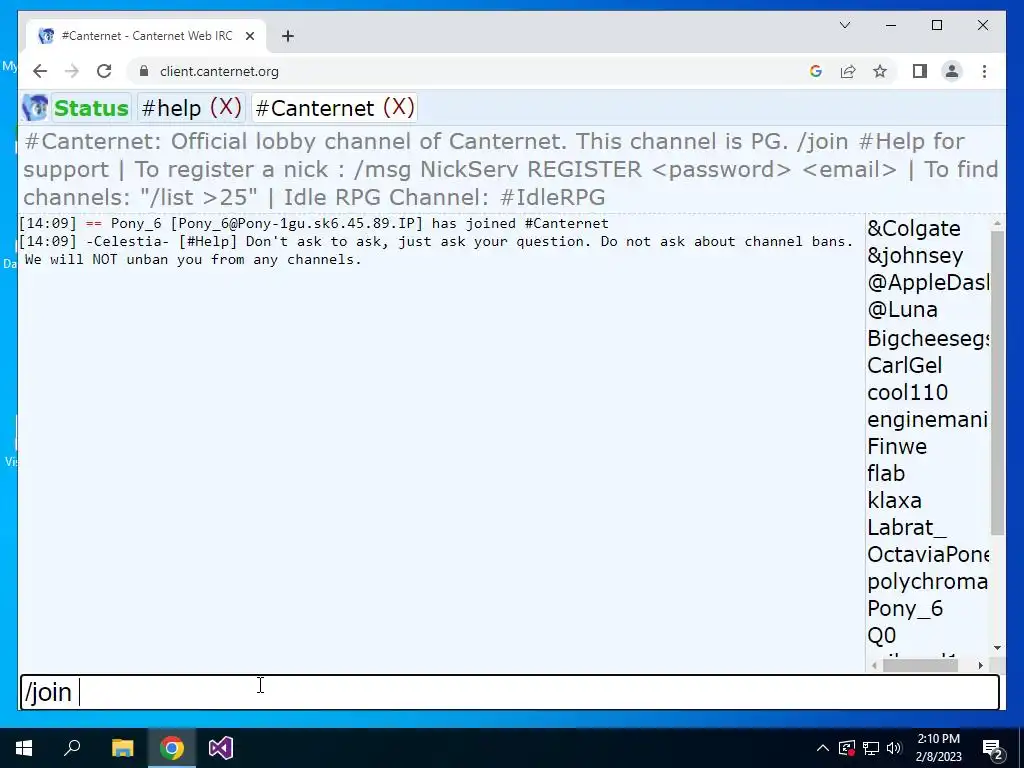The image size is (1024, 768).
Task: Open the notification center icon
Action: coord(993,749)
